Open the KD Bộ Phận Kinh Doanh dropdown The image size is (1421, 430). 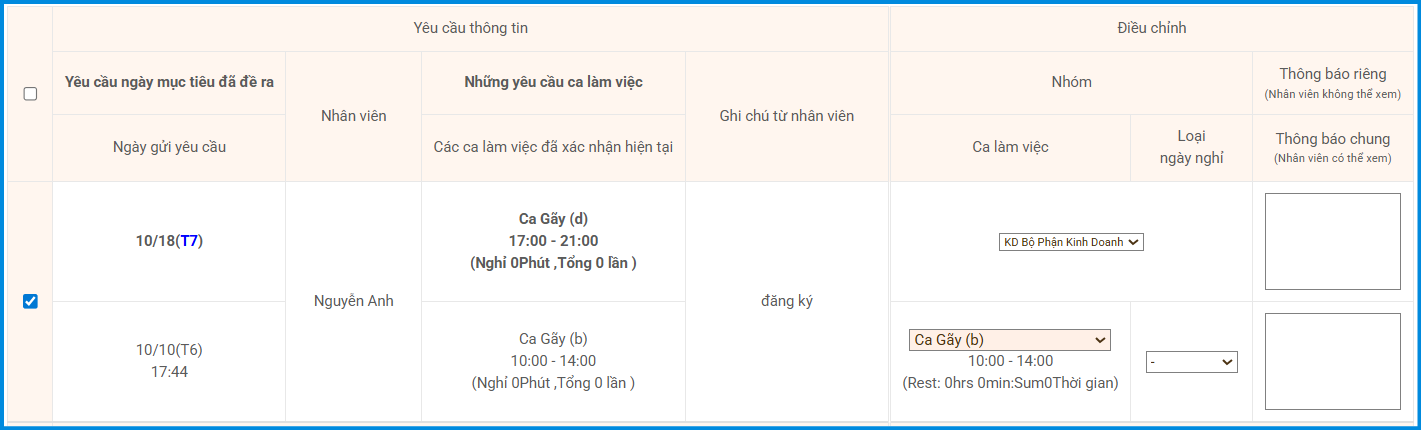click(x=1071, y=241)
